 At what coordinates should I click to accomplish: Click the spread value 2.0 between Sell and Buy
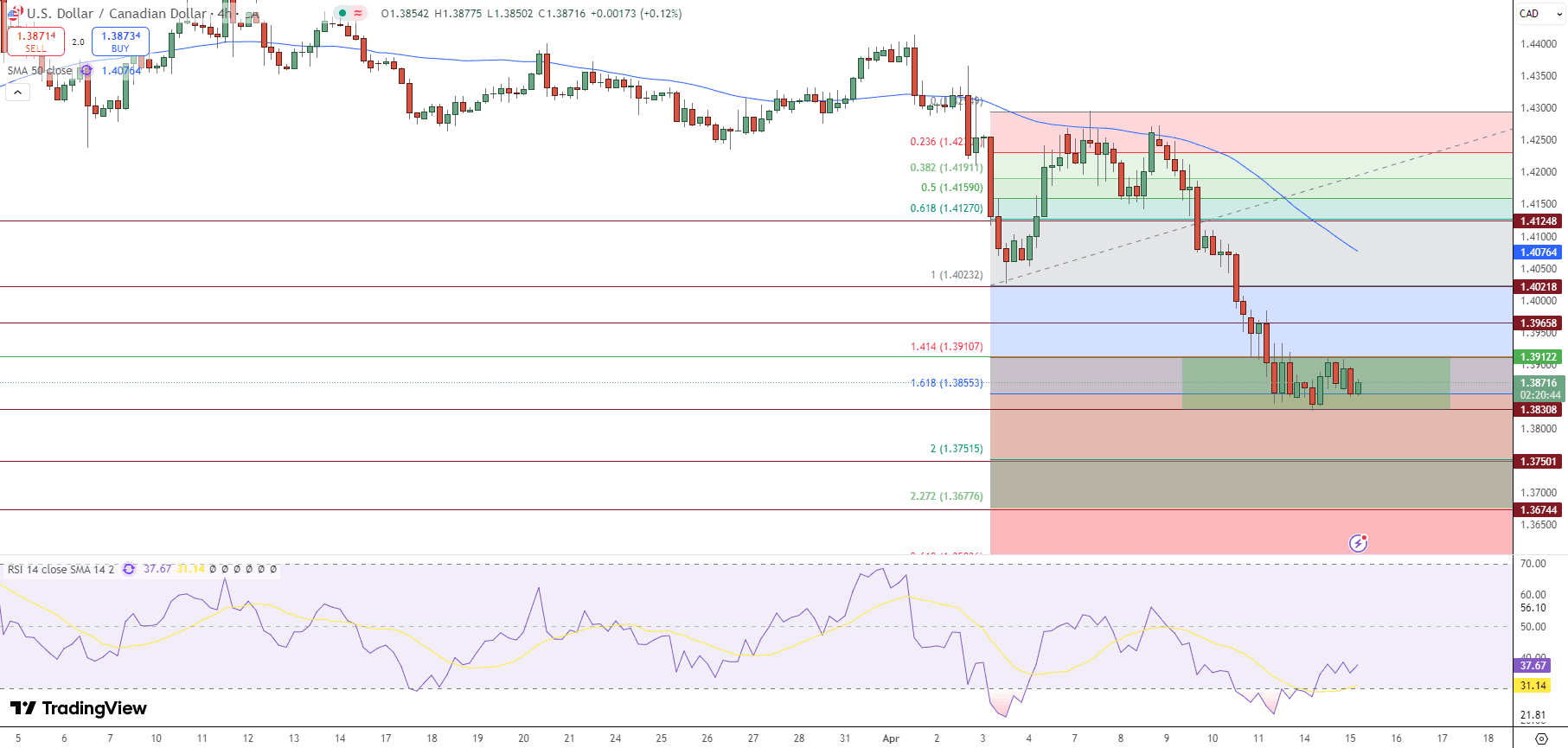[78, 42]
